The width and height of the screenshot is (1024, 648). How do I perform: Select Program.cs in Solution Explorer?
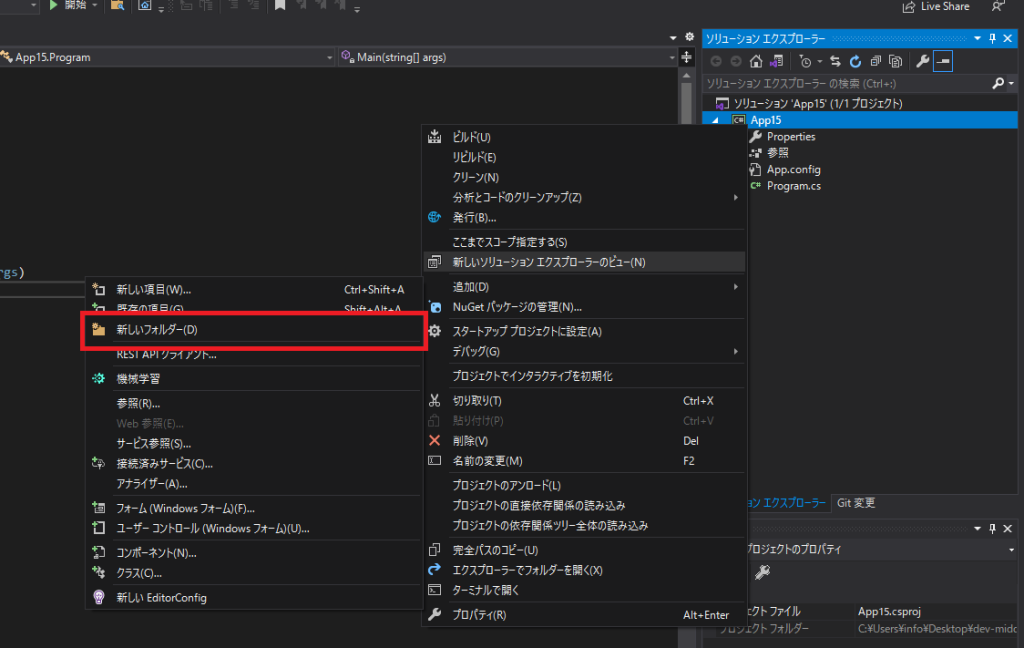coord(795,185)
